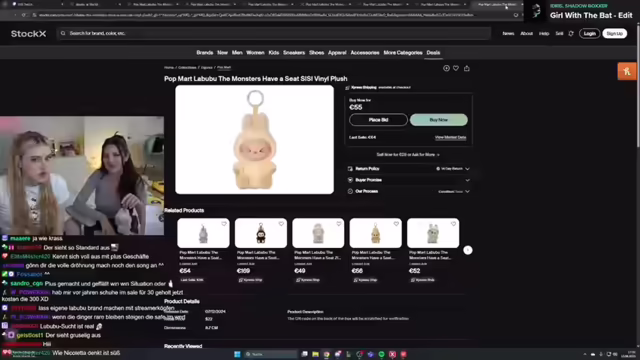
Task: Click the Windows taskbar search box
Action: pos(270,354)
